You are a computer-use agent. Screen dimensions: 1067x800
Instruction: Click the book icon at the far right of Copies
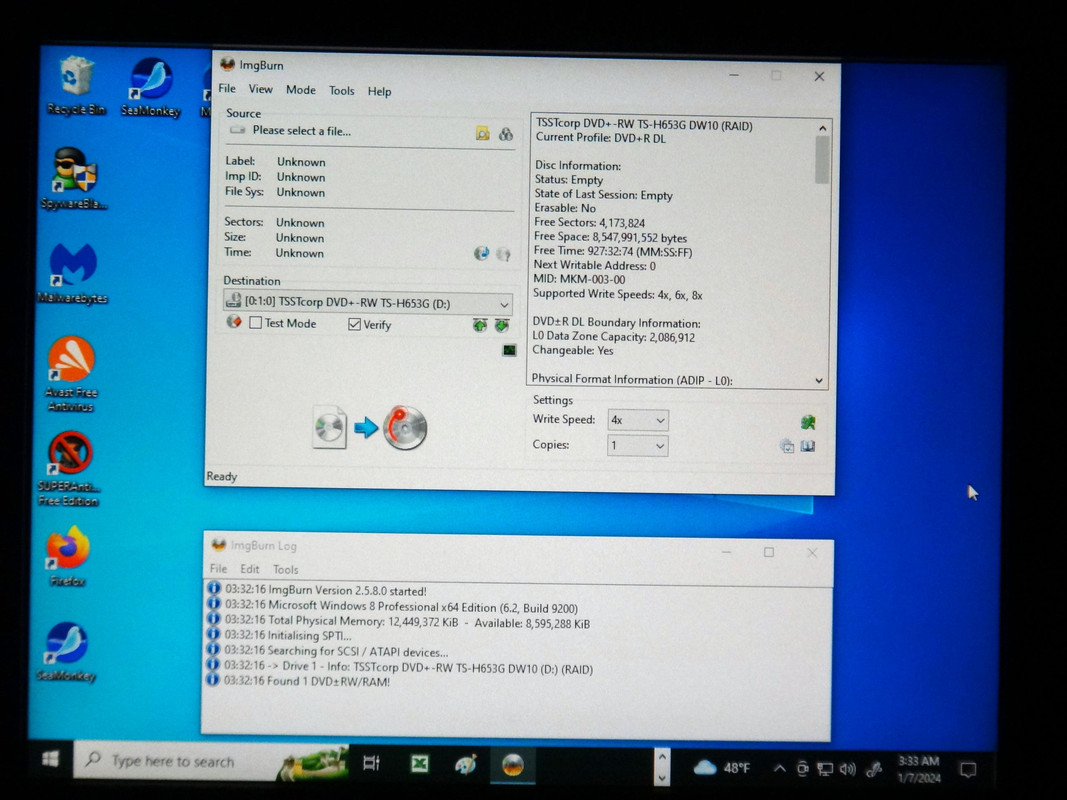[x=808, y=446]
